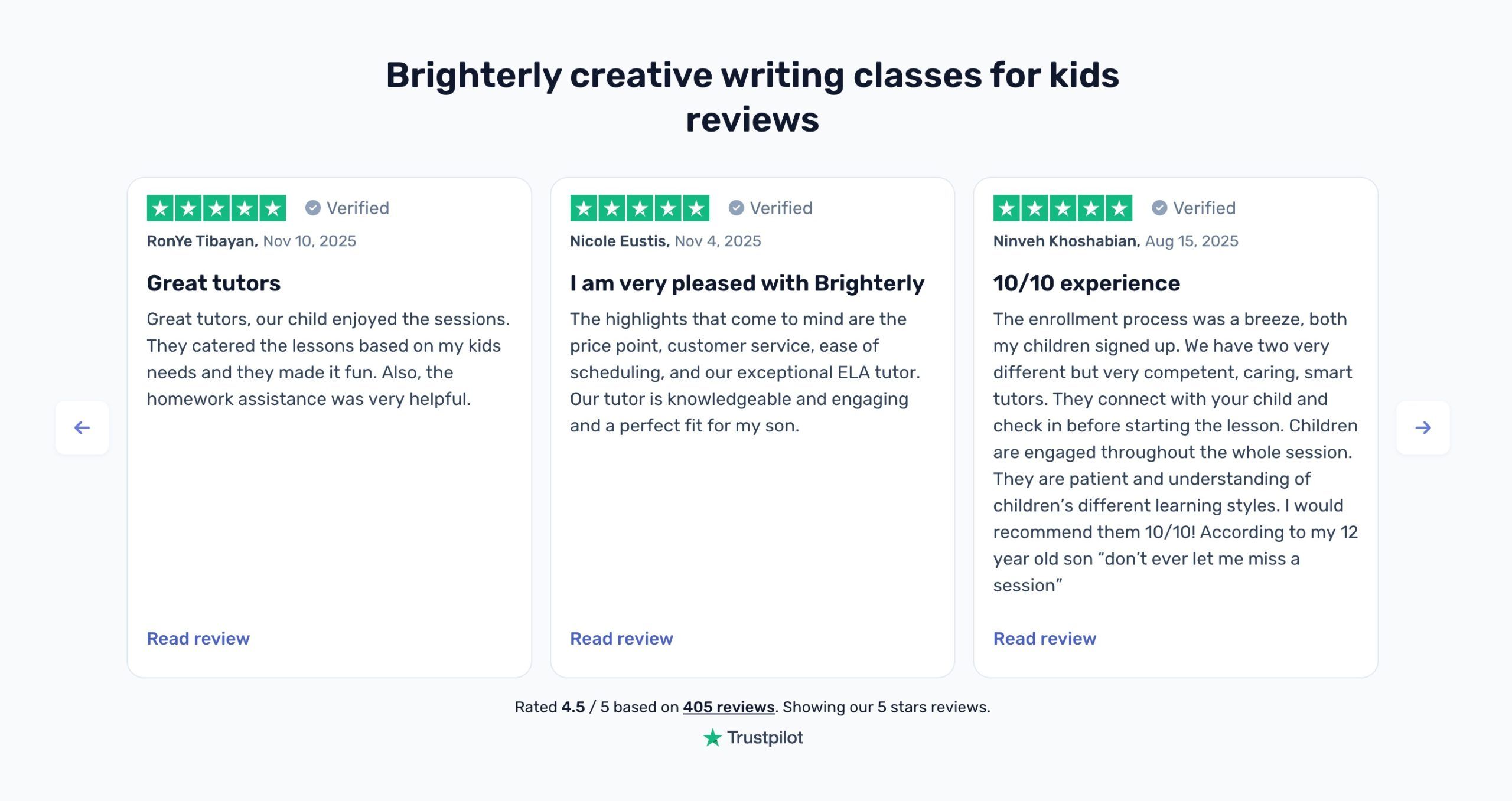Select the review title Great tutors

(214, 283)
